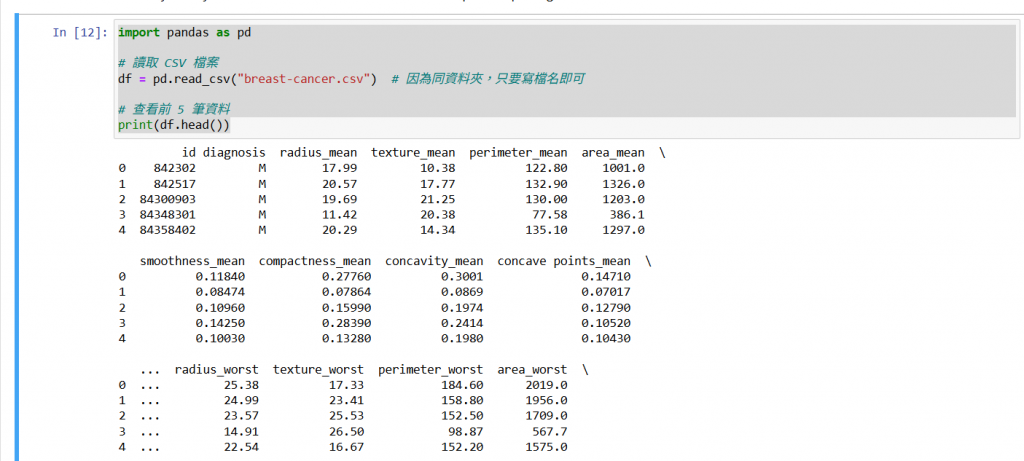Click texture_worst value 23.41
1024x461 pixels.
pyautogui.click(x=346, y=400)
